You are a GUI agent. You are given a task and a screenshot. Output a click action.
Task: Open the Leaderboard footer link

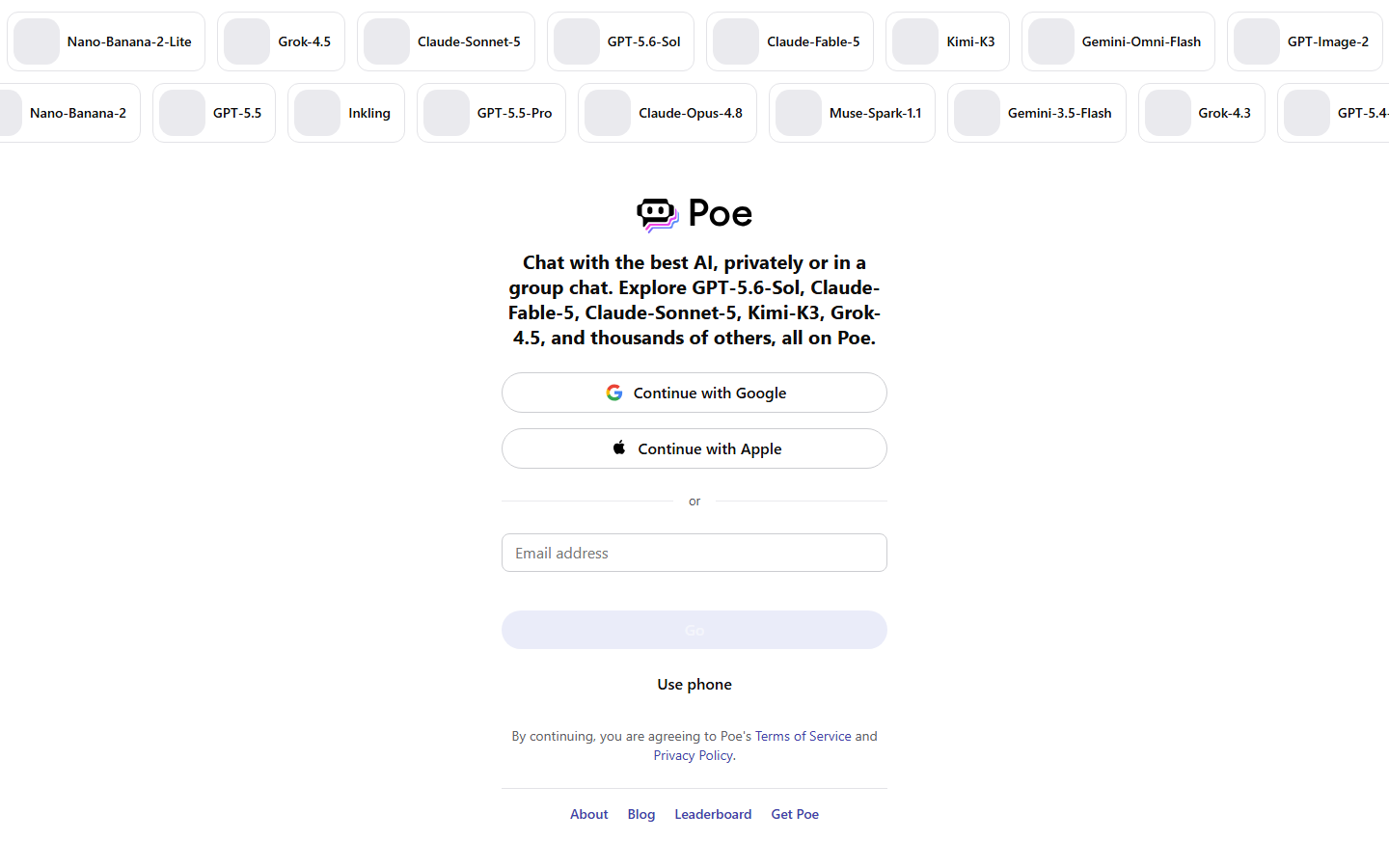[x=713, y=814]
